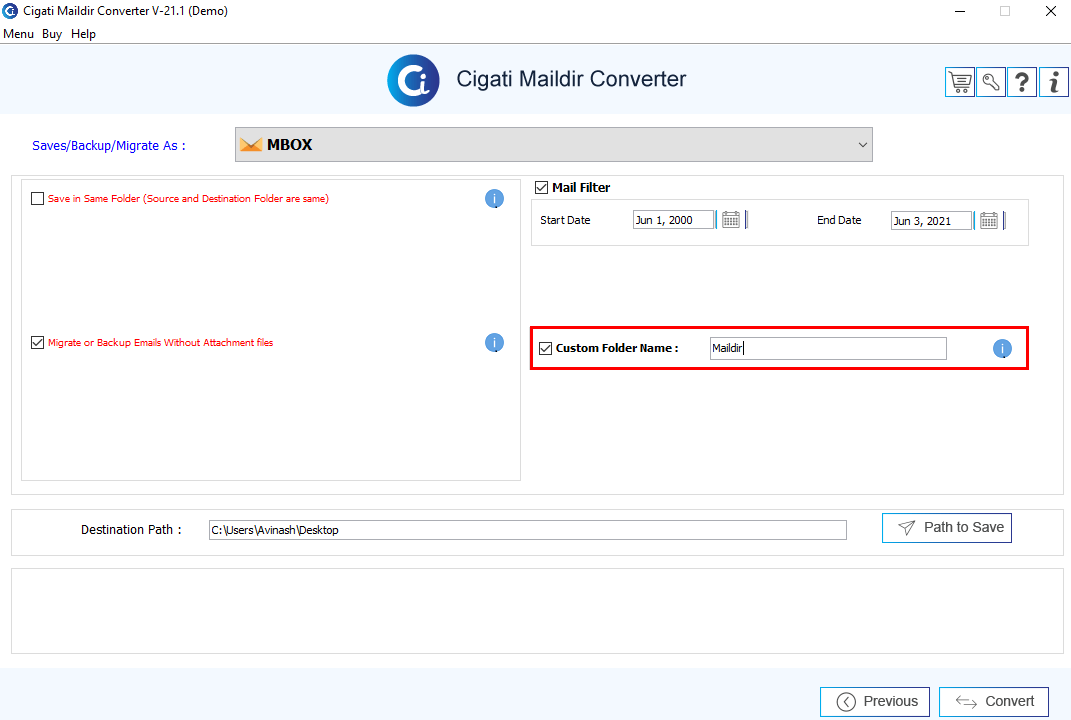Click the activation key icon
Image resolution: width=1071 pixels, height=720 pixels.
tap(991, 83)
